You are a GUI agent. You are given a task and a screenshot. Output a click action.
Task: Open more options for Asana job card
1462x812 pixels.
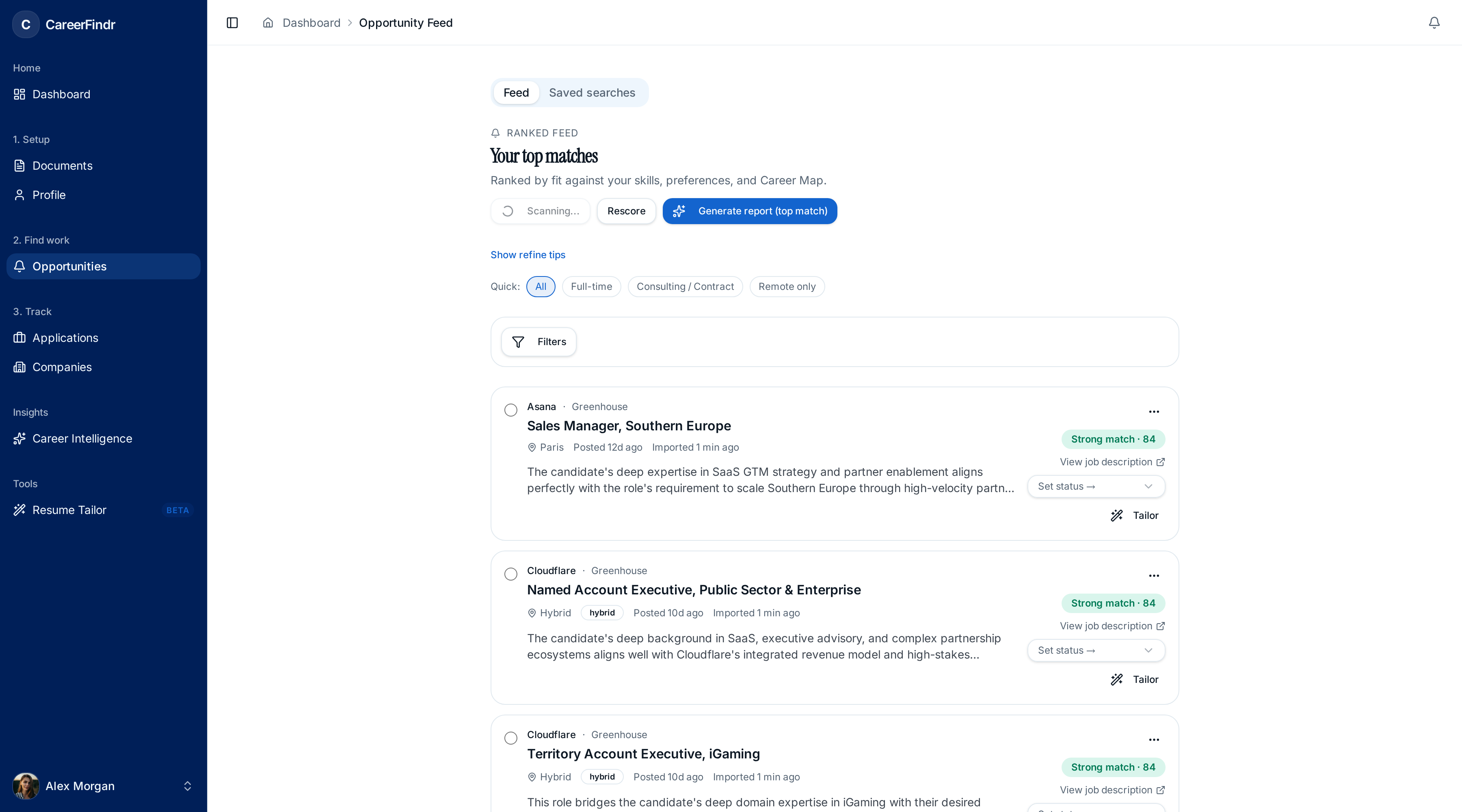1154,411
